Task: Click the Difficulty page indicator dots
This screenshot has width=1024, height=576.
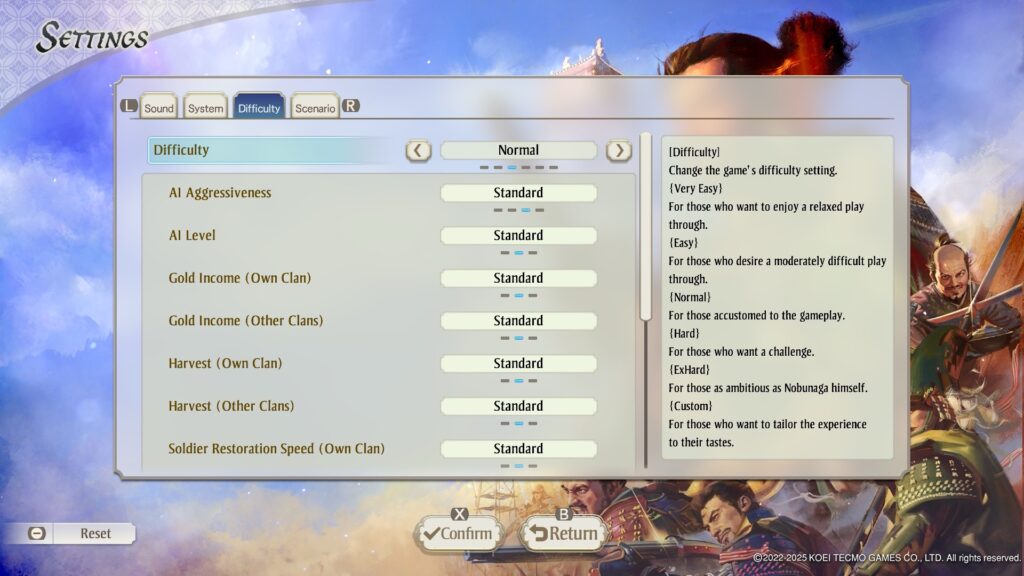Action: pyautogui.click(x=519, y=168)
